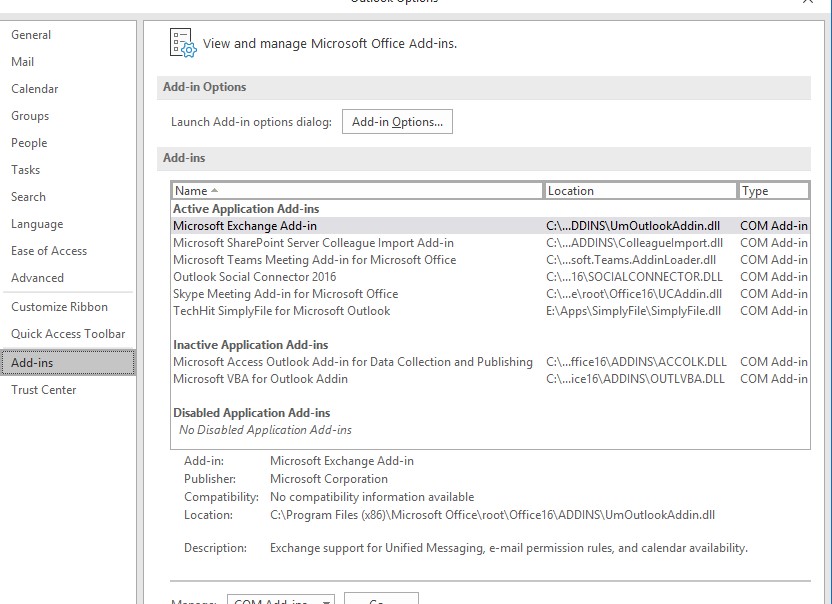Viewport: 832px width, 604px height.
Task: Click the UCAddin.dll location cell
Action: point(634,294)
